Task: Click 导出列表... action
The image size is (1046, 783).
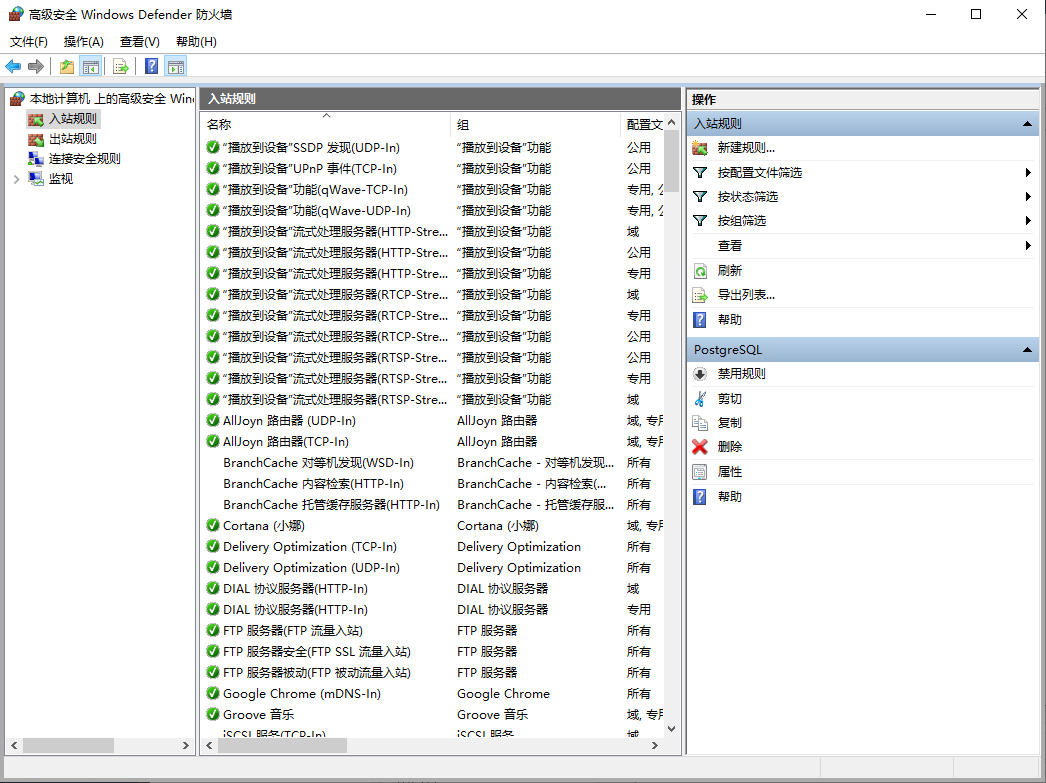Action: point(746,295)
